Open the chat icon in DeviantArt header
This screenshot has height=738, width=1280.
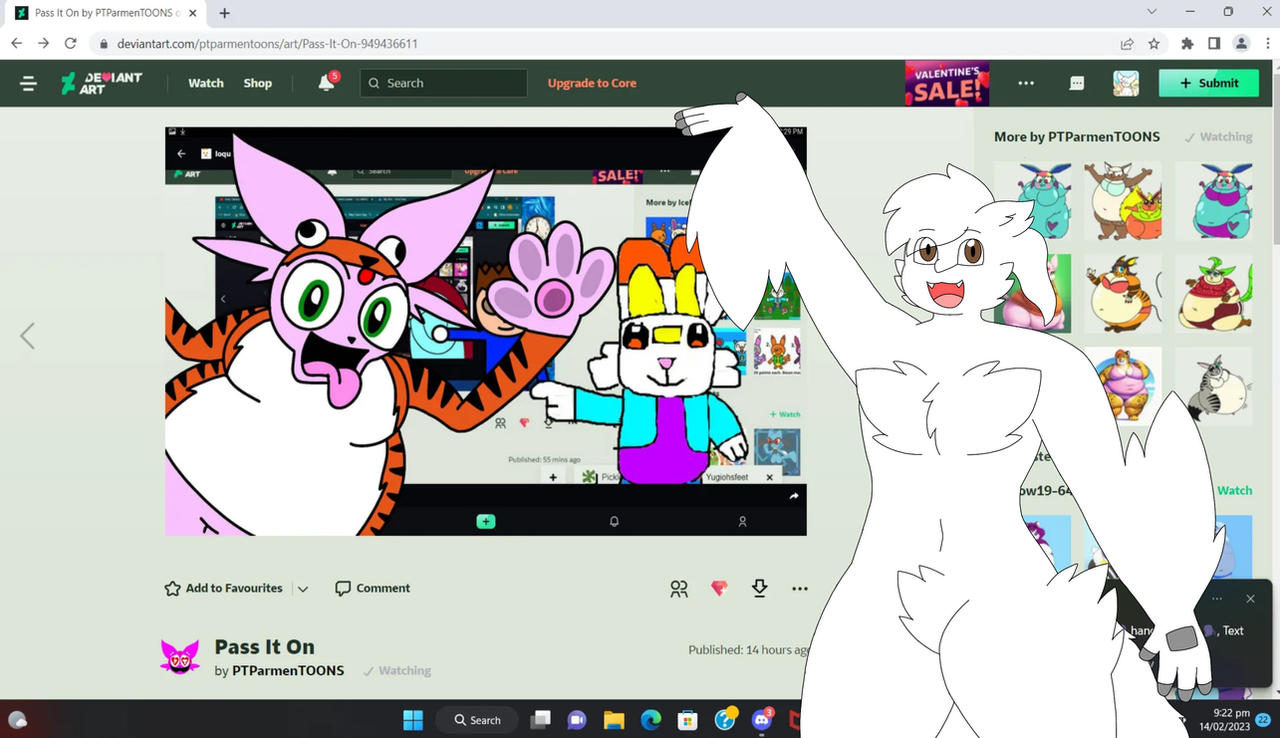coord(1077,84)
